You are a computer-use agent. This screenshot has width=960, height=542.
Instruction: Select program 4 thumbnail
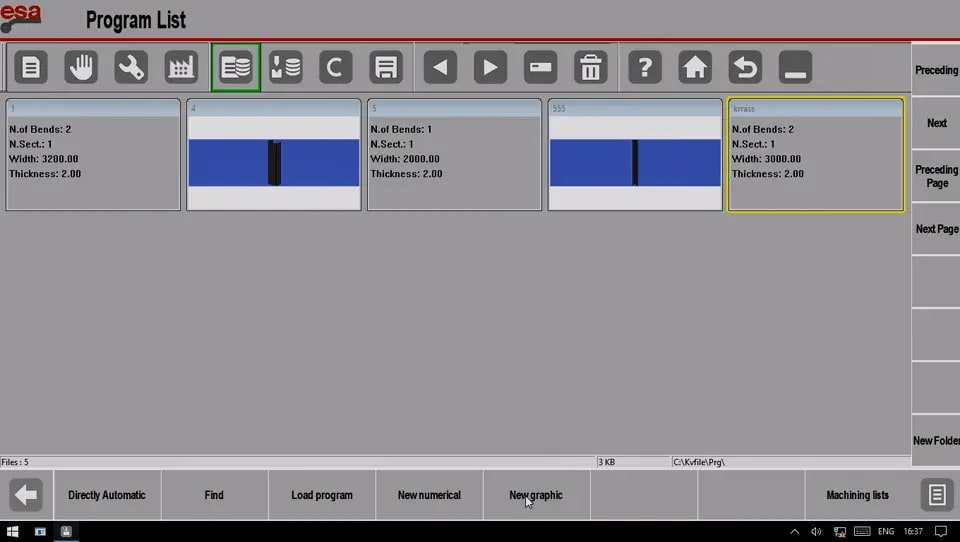tap(274, 155)
